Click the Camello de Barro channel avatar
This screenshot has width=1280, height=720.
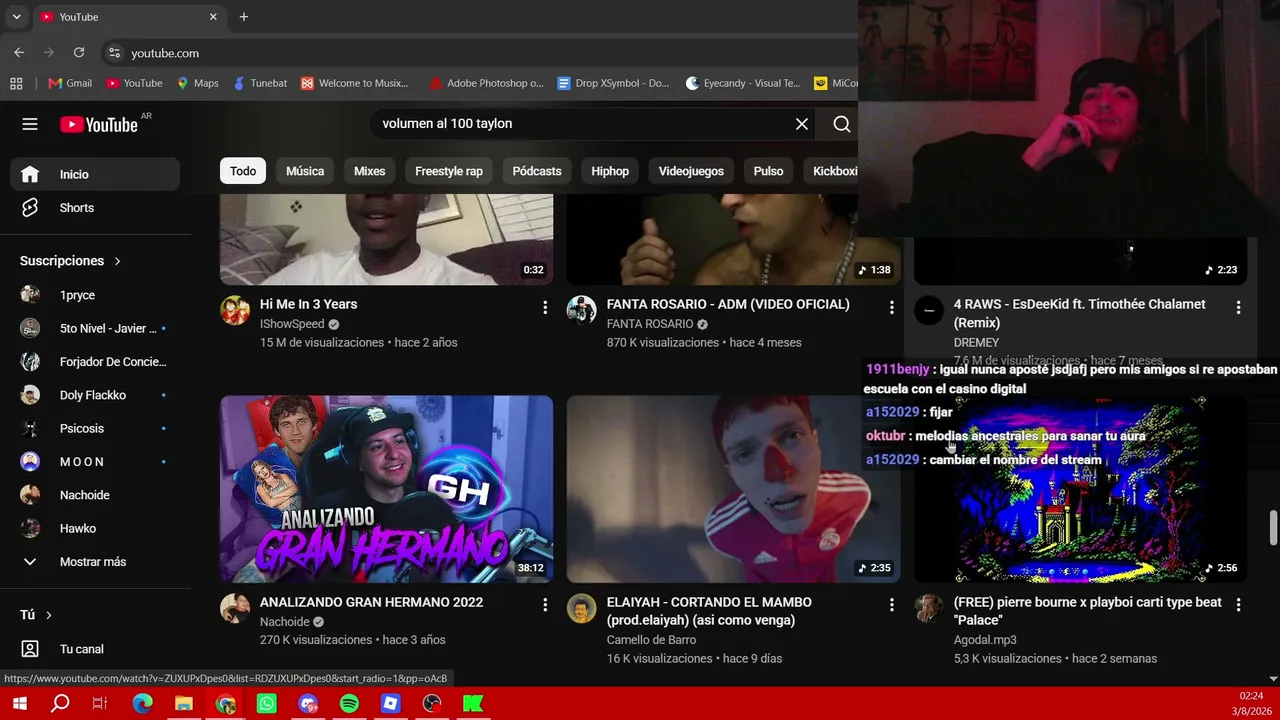[582, 608]
